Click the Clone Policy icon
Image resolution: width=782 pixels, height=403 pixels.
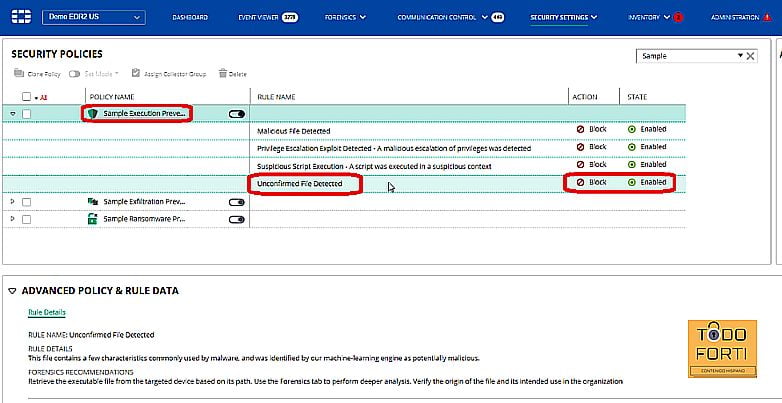[18, 74]
